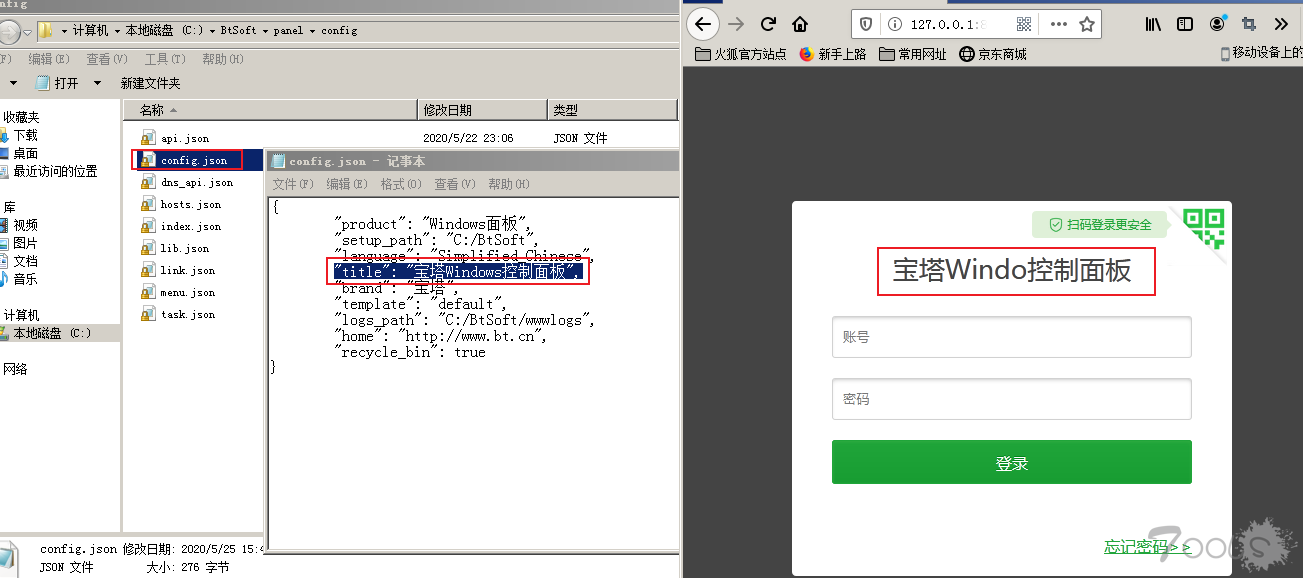The height and width of the screenshot is (578, 1303).
Task: Click the tracking protection shield icon
Action: pyautogui.click(x=866, y=24)
